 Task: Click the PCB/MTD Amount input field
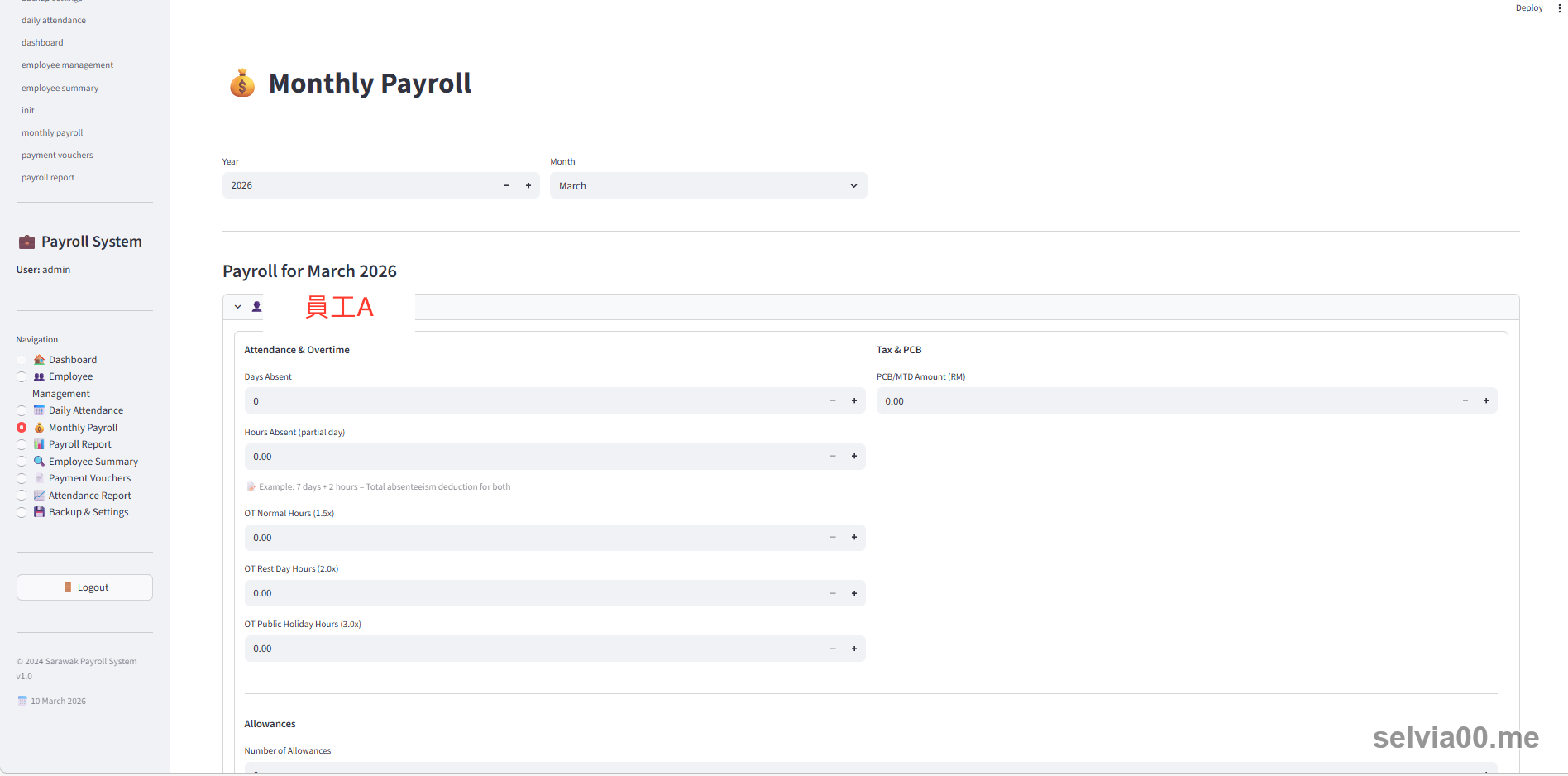[x=1165, y=401]
